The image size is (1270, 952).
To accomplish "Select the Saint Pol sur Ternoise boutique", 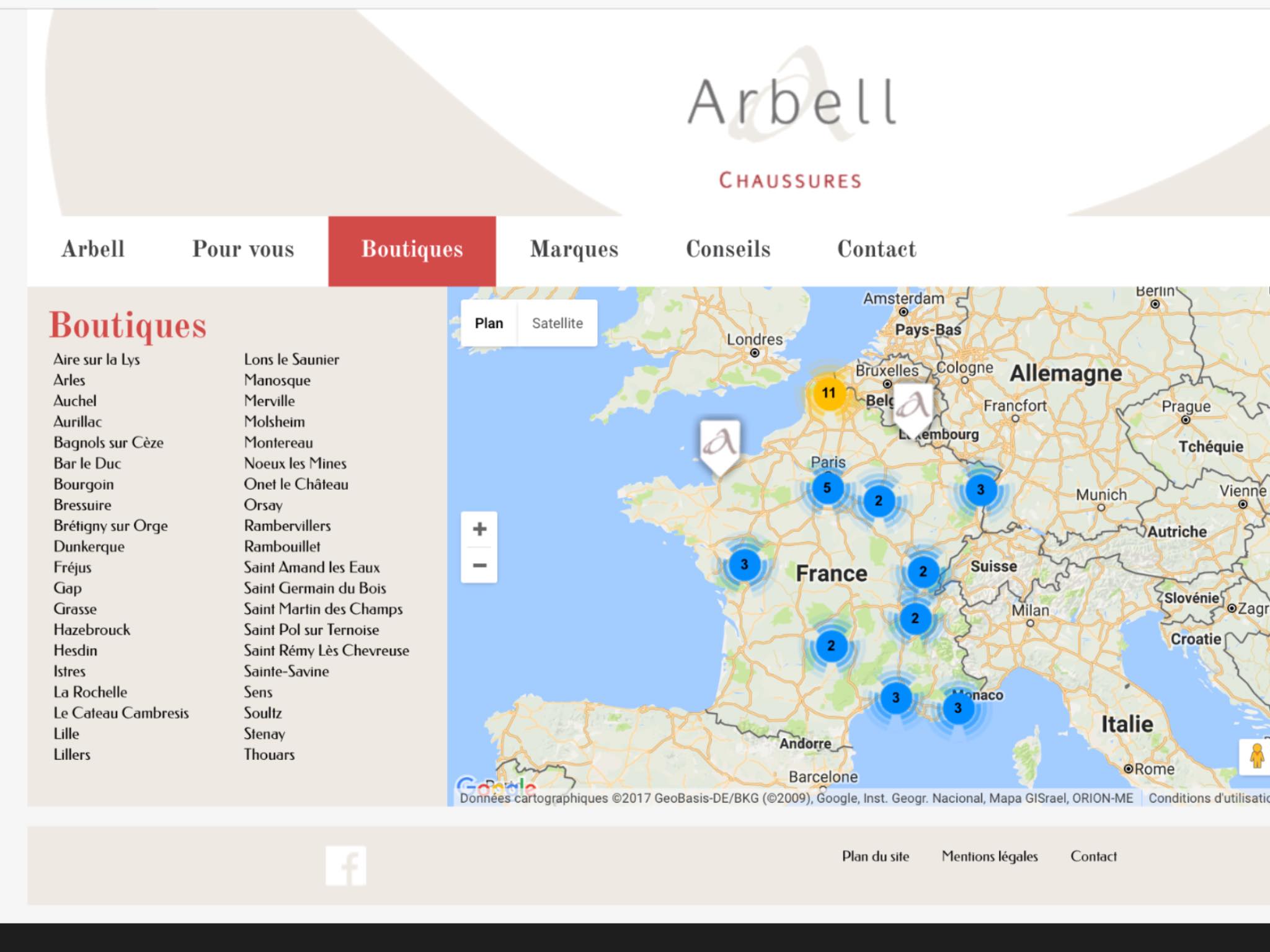I will pos(311,630).
